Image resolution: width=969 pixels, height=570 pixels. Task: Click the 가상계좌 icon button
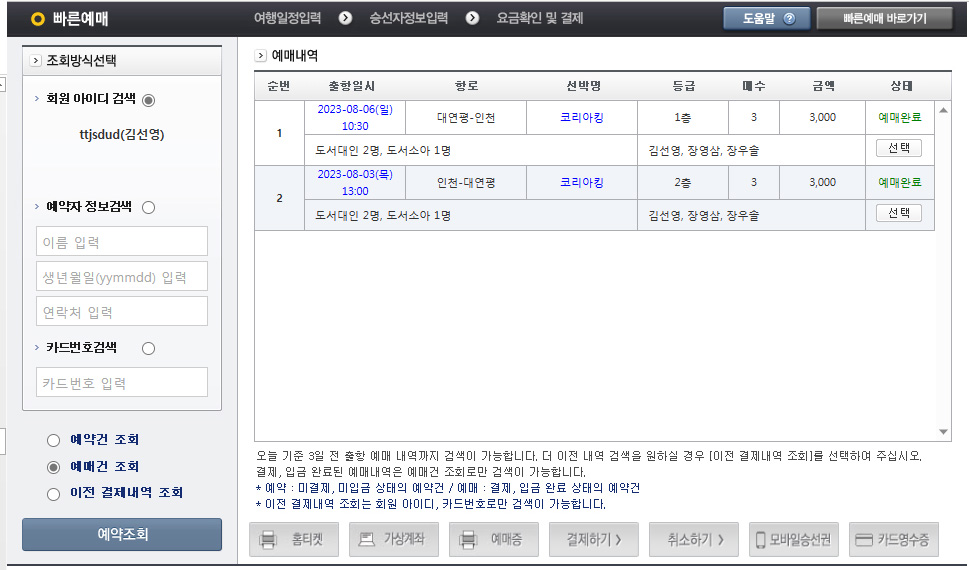pyautogui.click(x=367, y=540)
